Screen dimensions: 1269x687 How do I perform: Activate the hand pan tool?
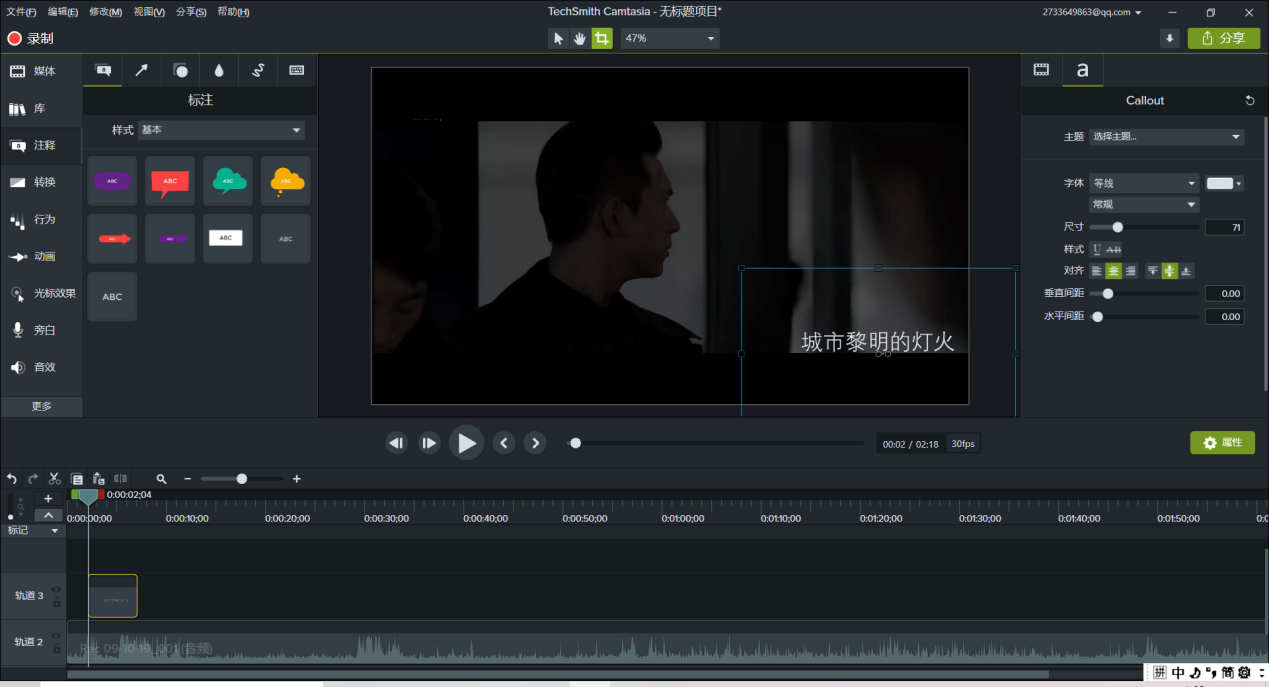(580, 38)
